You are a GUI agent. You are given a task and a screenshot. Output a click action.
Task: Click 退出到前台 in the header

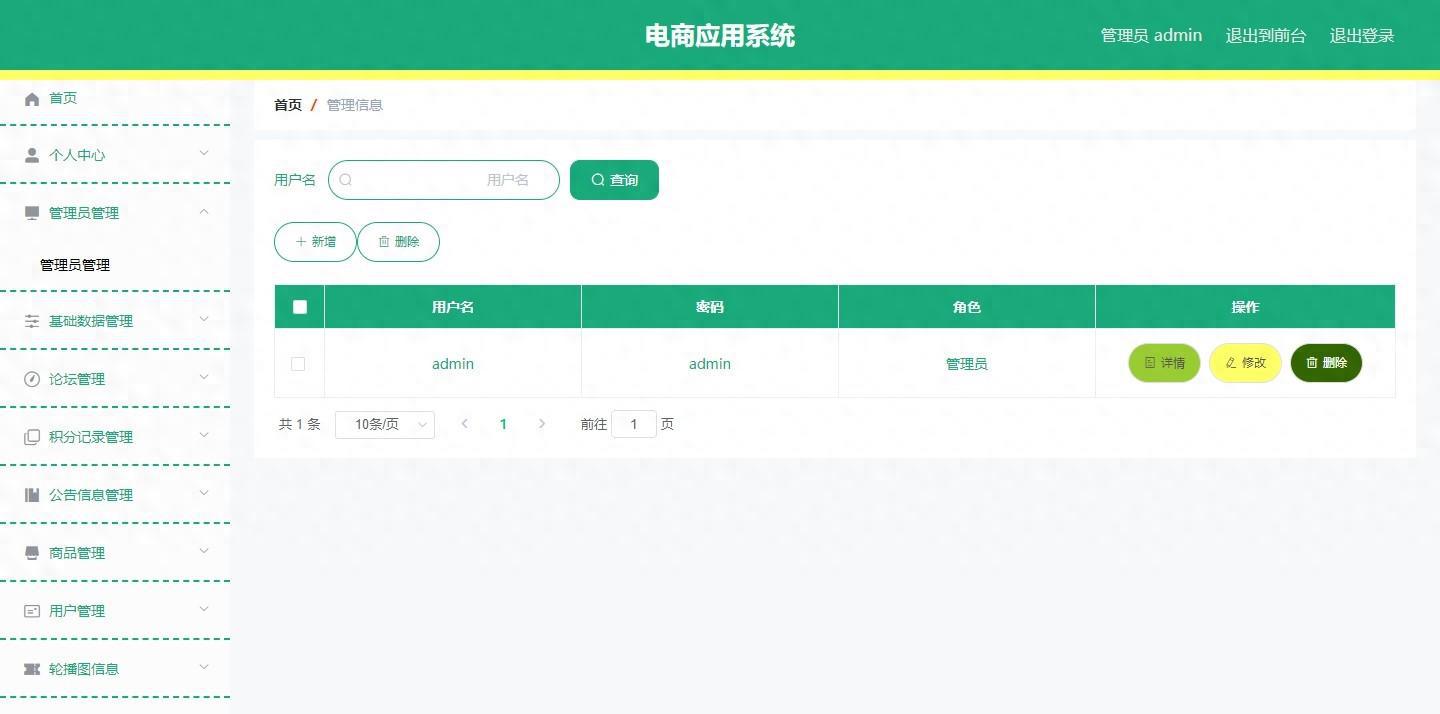click(x=1266, y=35)
